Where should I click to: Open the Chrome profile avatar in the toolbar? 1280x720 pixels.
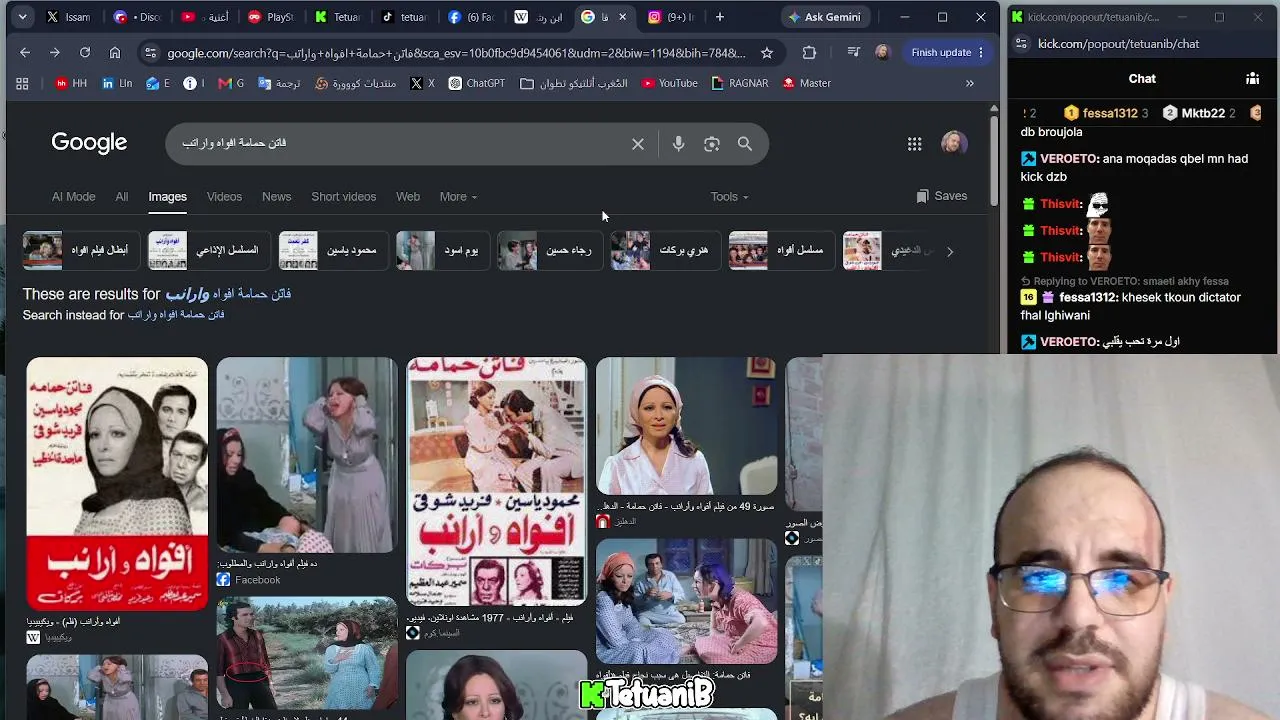click(882, 52)
